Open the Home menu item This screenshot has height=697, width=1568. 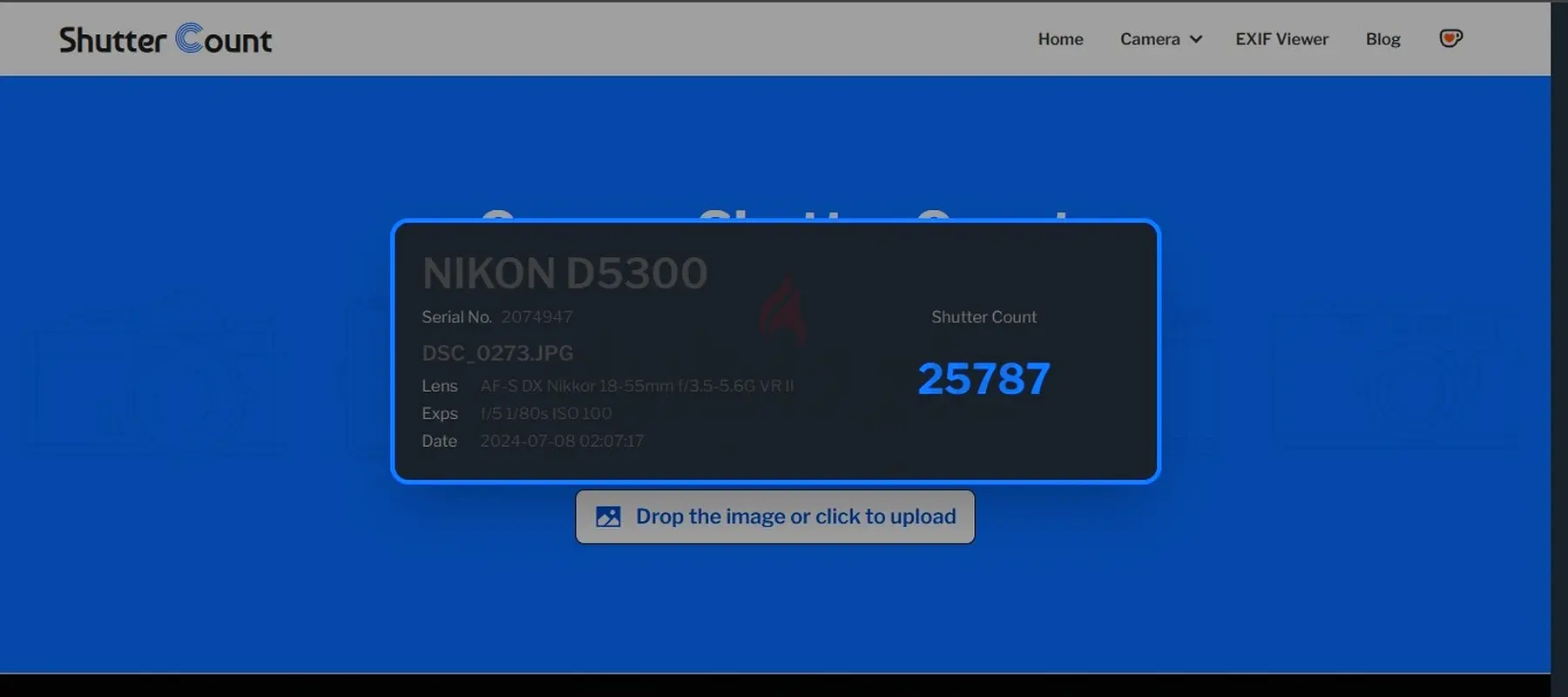click(x=1060, y=39)
